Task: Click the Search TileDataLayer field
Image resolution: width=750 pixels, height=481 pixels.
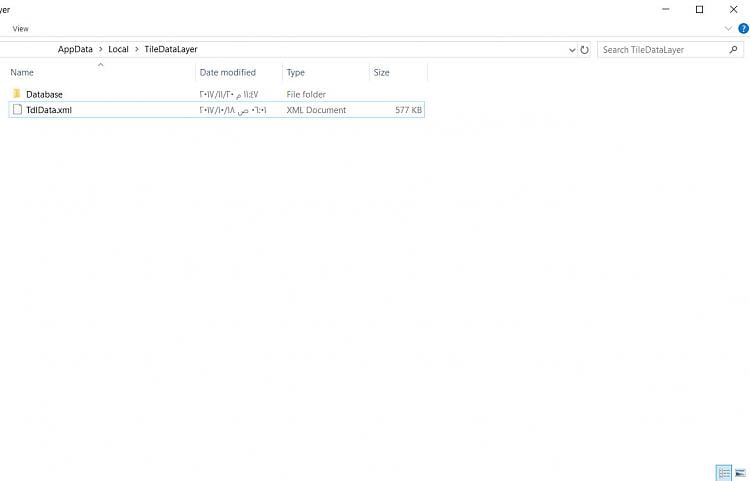Action: (x=670, y=50)
